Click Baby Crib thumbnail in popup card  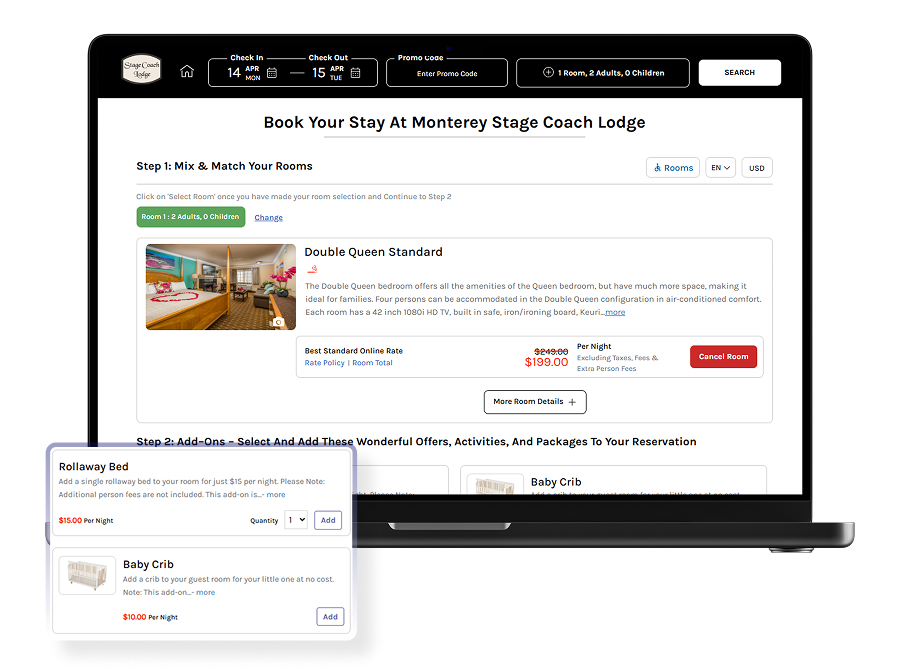tap(87, 576)
